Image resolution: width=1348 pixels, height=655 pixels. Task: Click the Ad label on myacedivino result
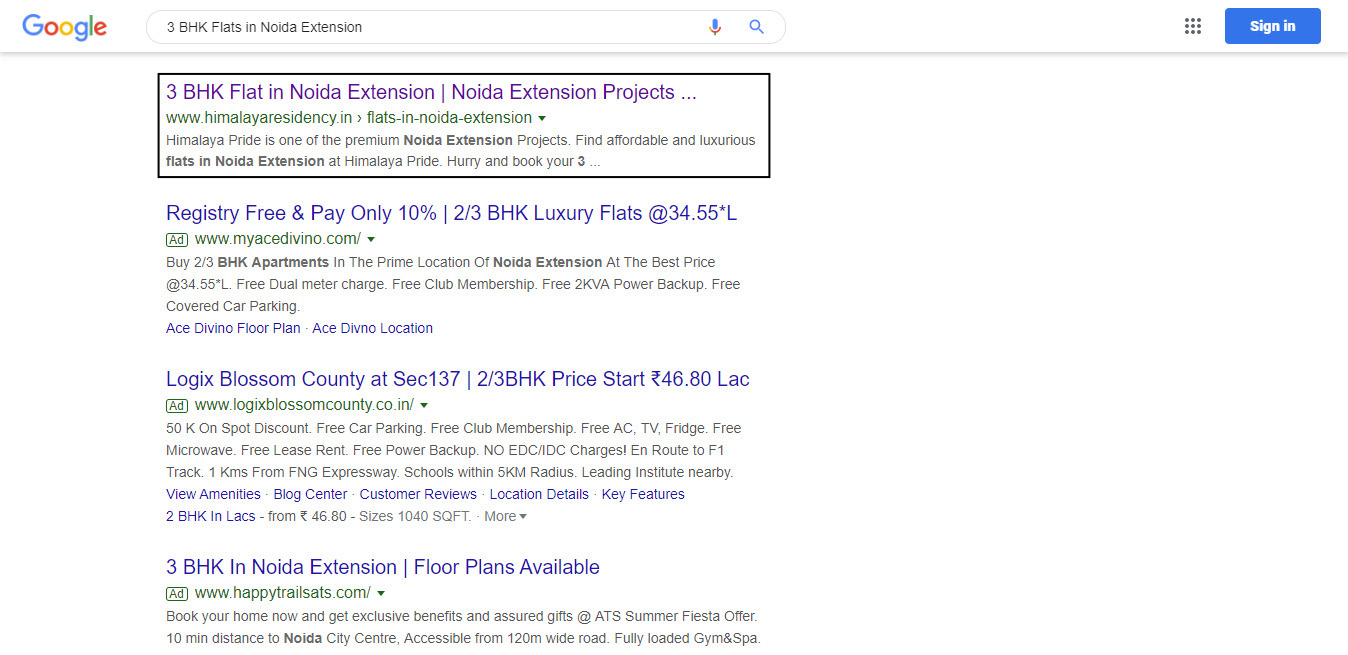[x=177, y=240]
